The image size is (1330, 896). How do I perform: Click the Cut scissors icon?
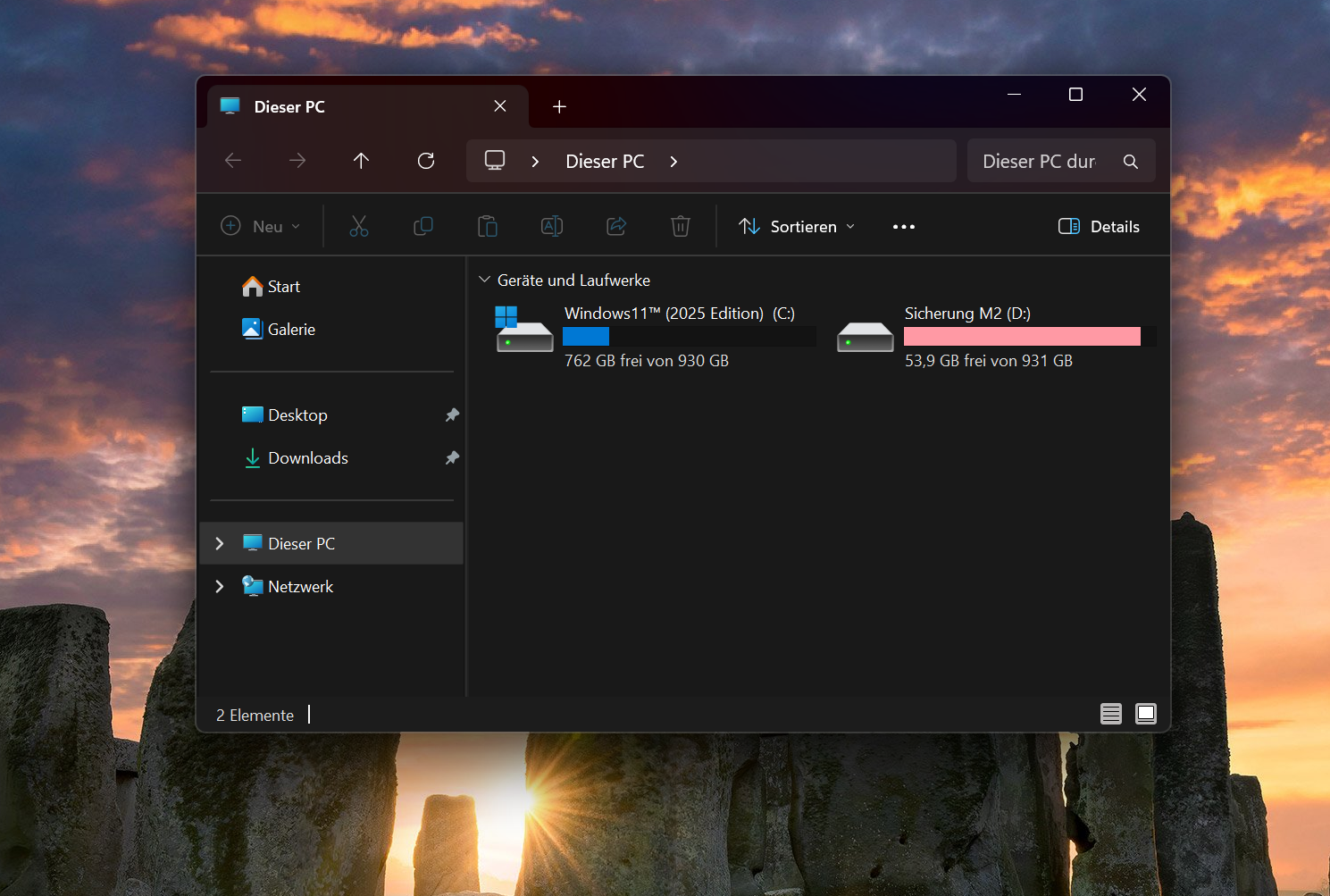(358, 227)
